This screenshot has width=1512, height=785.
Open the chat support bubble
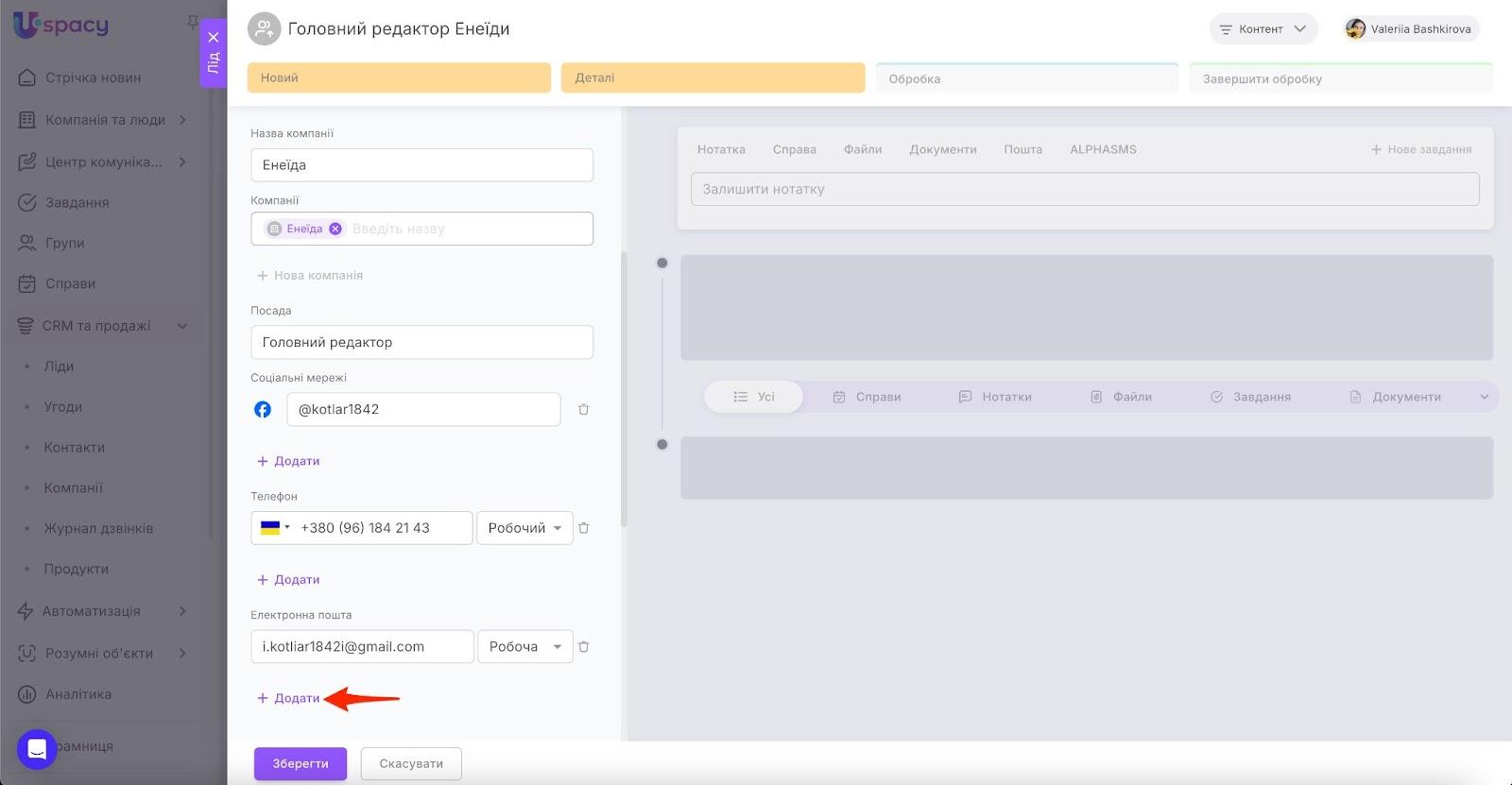pos(37,750)
